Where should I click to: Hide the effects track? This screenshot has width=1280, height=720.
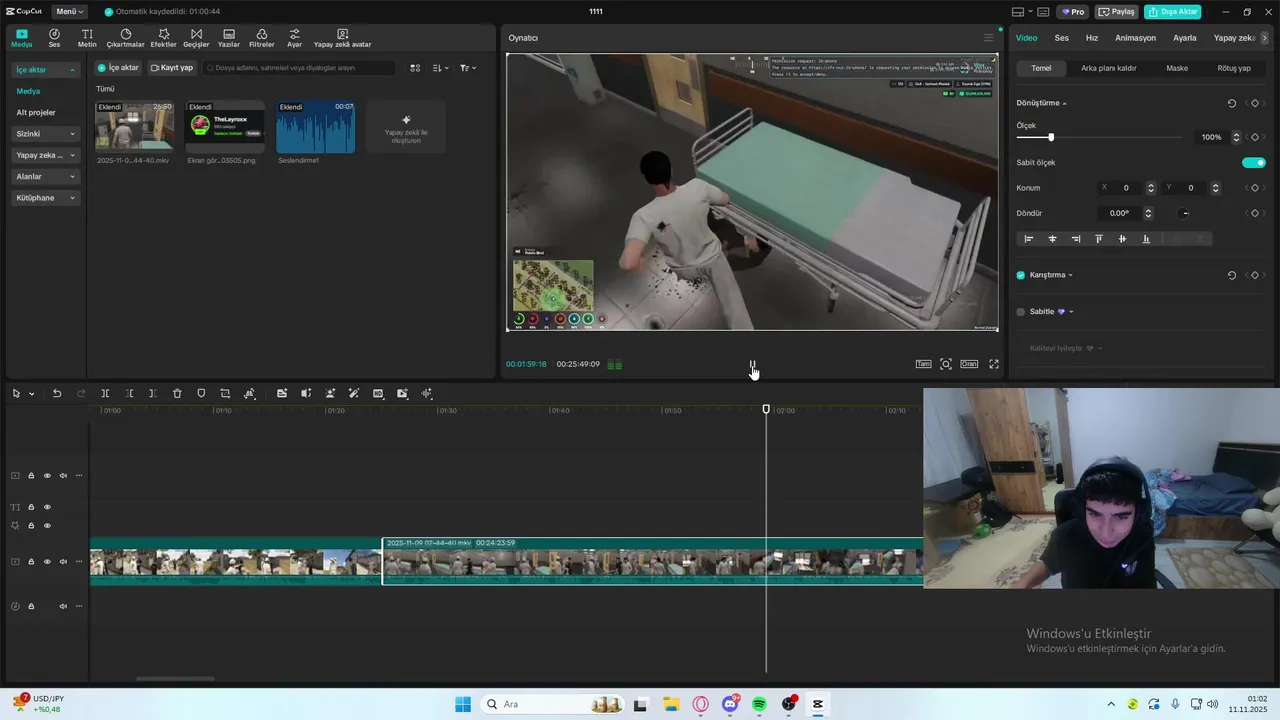coord(47,526)
